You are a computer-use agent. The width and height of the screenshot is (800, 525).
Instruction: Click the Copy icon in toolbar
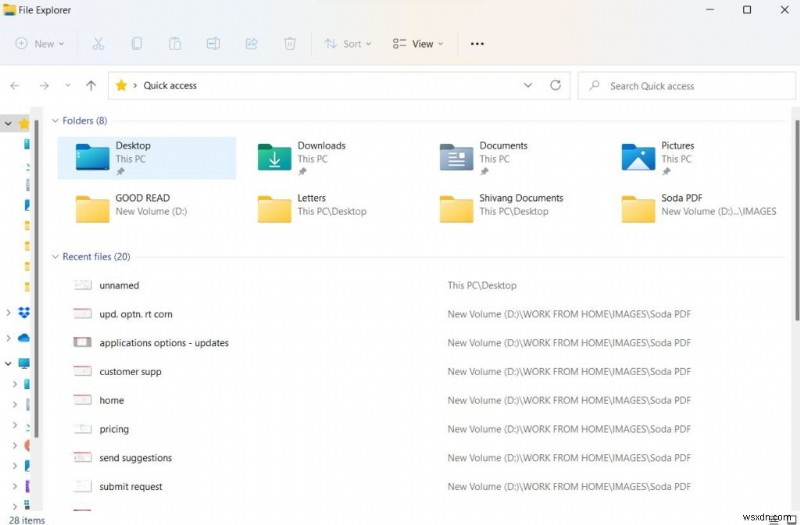[x=136, y=44]
